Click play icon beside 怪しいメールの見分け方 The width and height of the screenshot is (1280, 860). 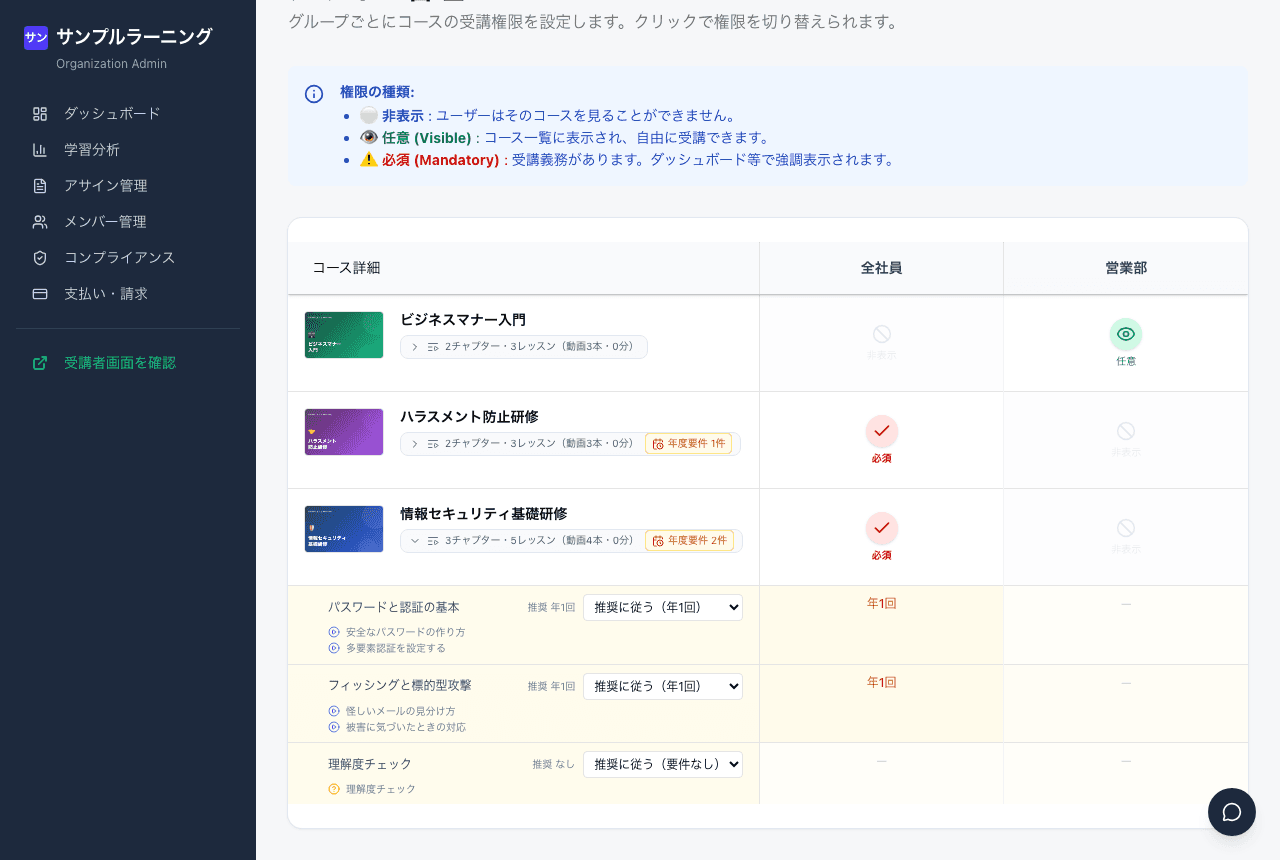pyautogui.click(x=334, y=711)
